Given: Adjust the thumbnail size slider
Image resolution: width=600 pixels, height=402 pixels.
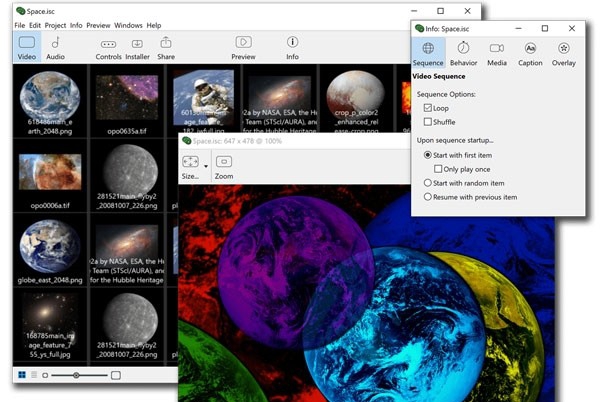Looking at the screenshot, I should tap(76, 375).
